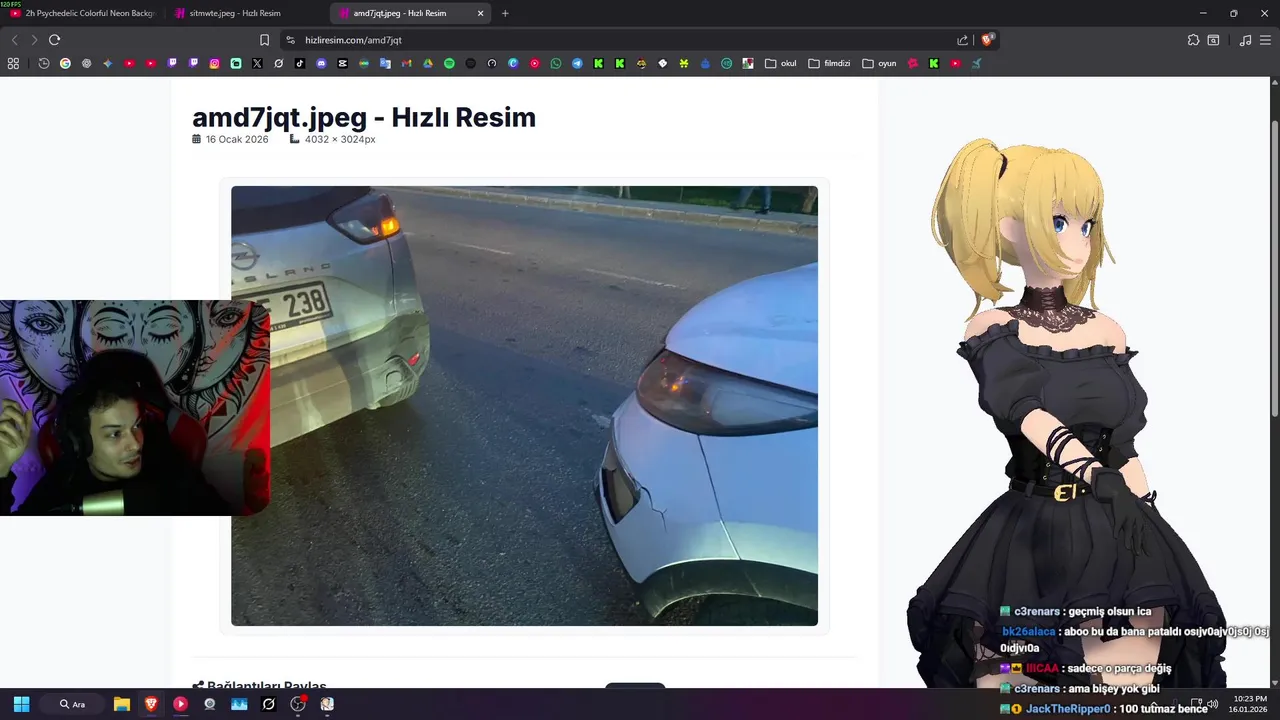Image resolution: width=1280 pixels, height=720 pixels.
Task: Open the ChatGPT bookmark icon
Action: [86, 63]
